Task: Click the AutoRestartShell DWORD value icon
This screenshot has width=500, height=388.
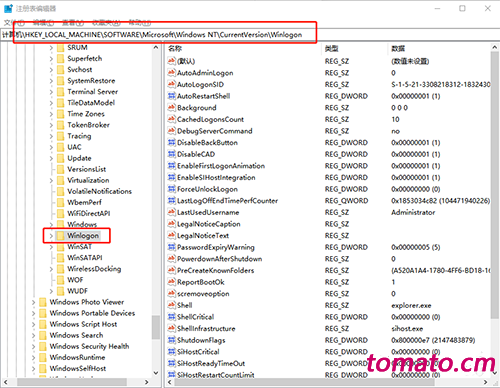Action: coord(171,96)
